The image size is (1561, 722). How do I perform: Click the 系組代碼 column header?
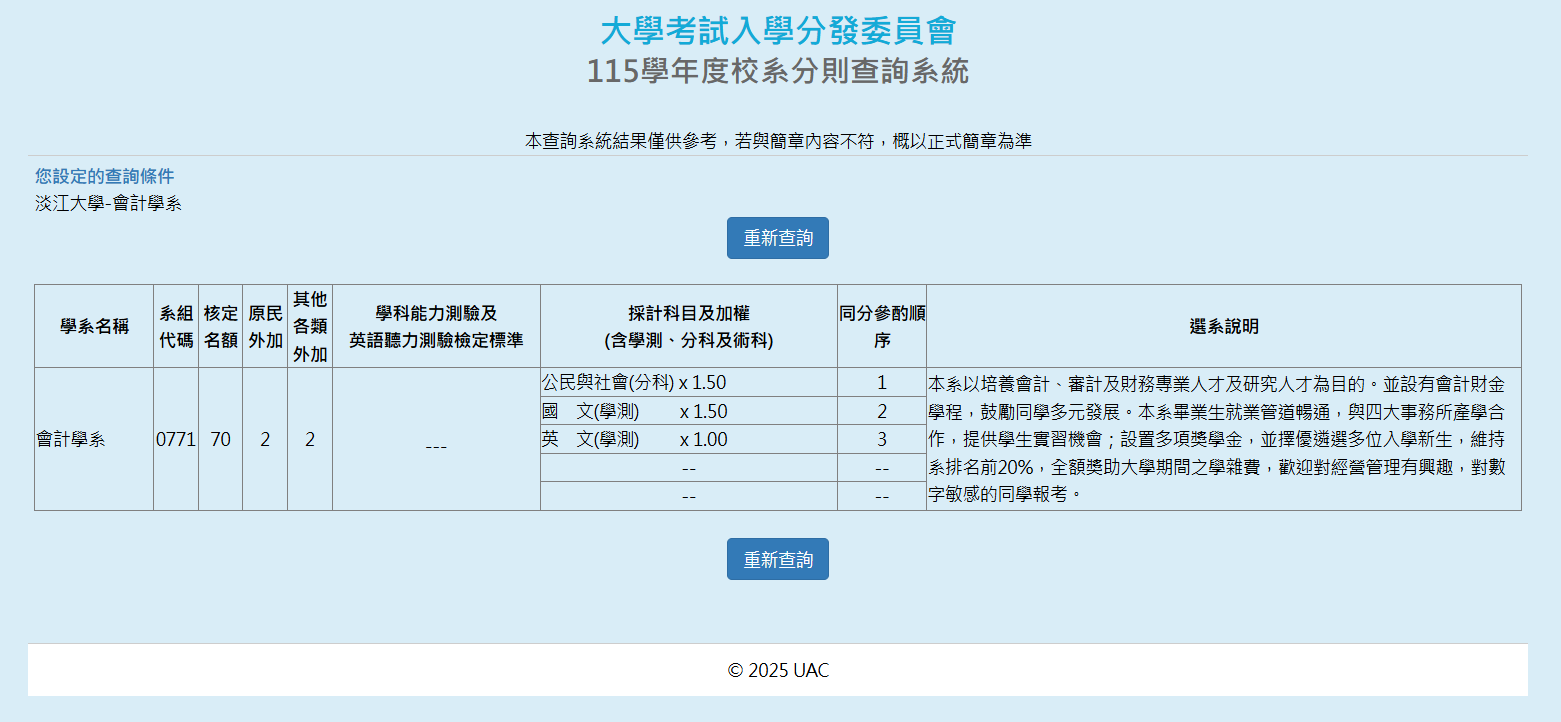click(176, 326)
